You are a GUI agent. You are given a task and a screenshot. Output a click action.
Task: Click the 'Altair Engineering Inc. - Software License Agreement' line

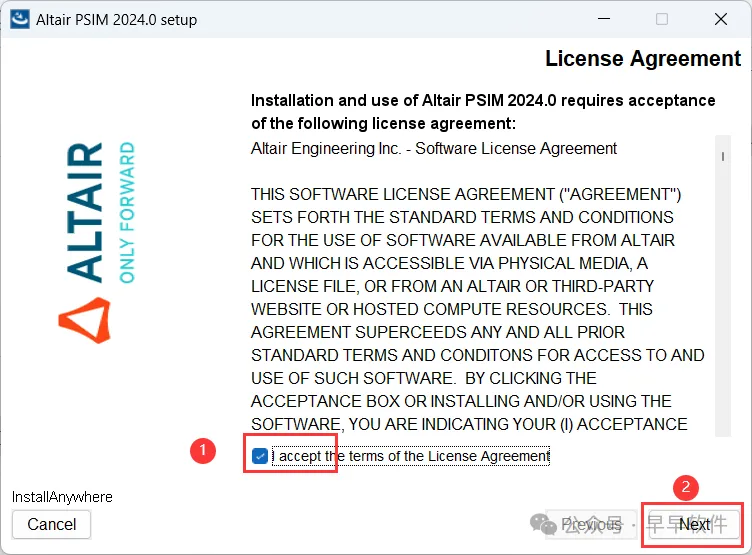tap(434, 149)
